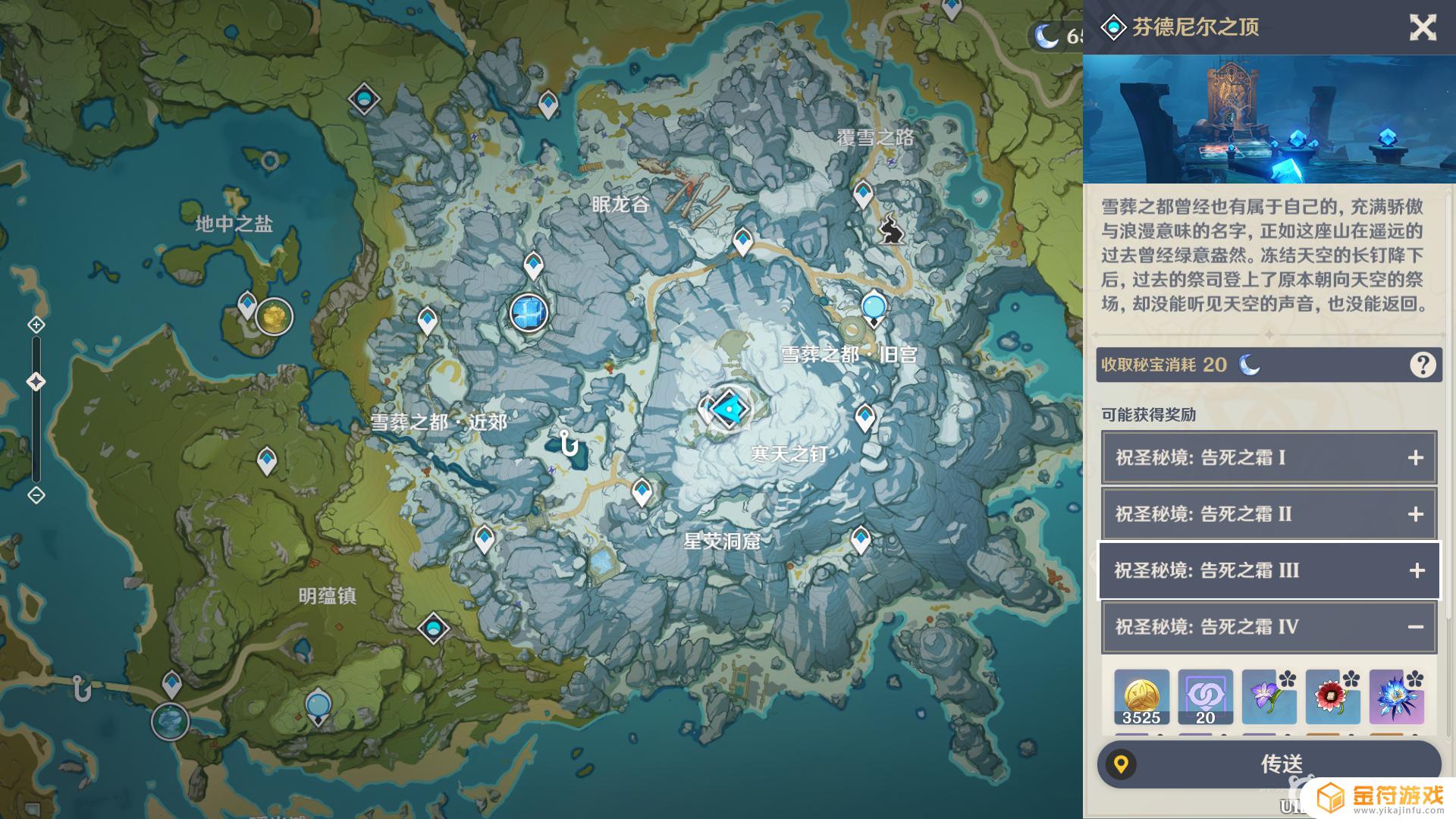This screenshot has height=819, width=1456.
Task: Click the 覆雪之路 map label
Action: tap(875, 138)
